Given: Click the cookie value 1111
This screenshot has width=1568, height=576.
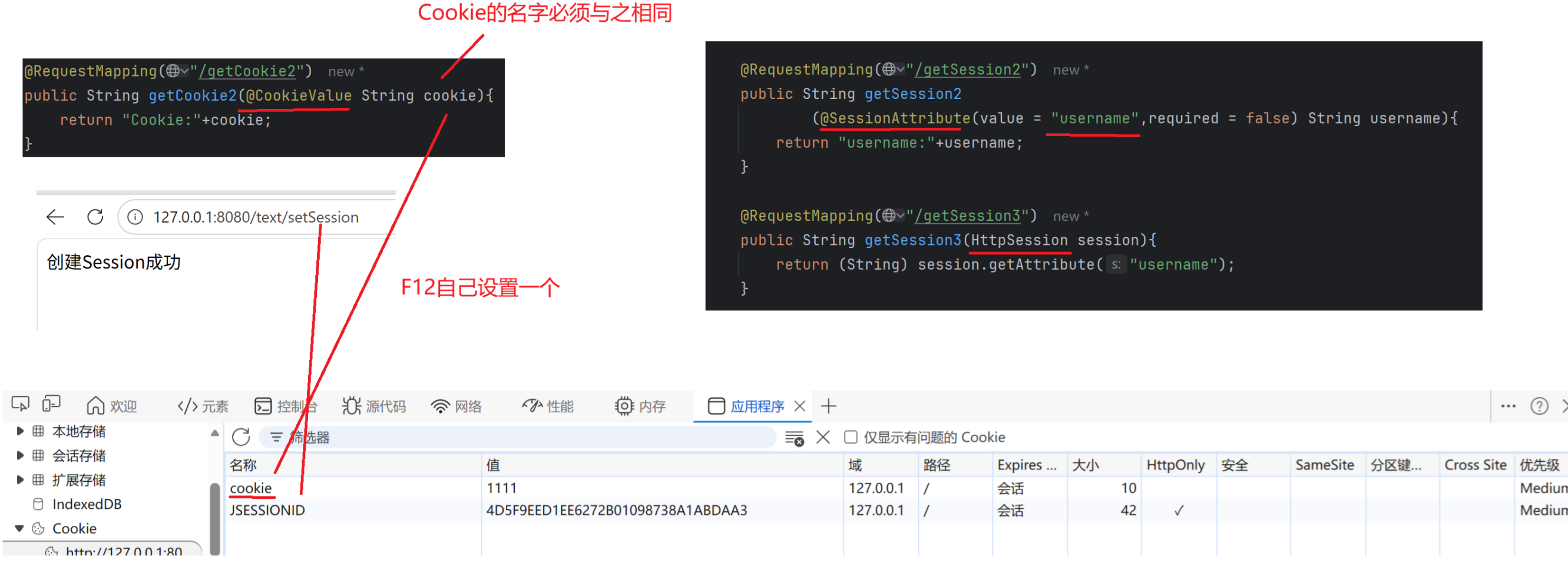Looking at the screenshot, I should [x=502, y=488].
